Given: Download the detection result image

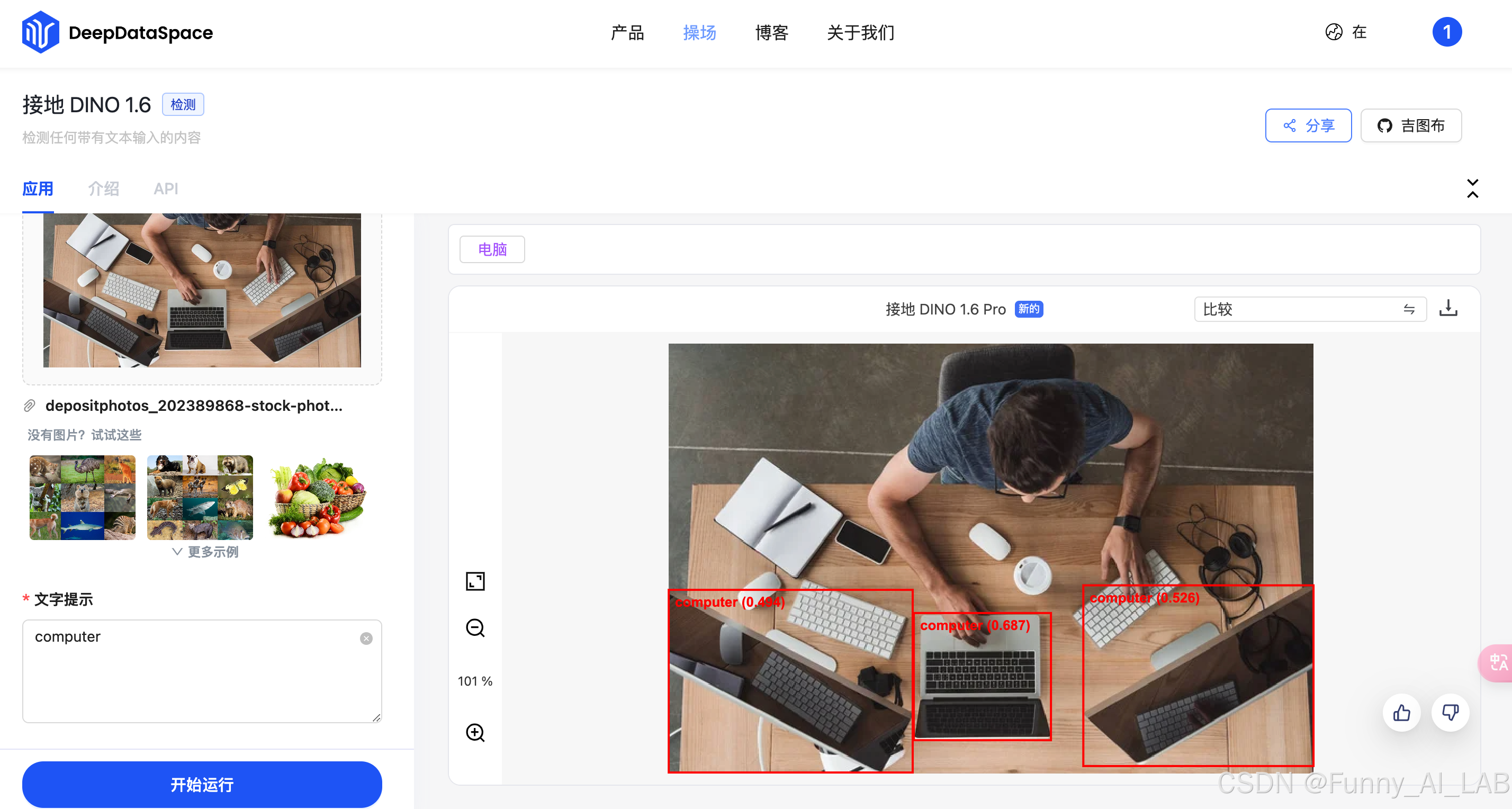Looking at the screenshot, I should tap(1448, 308).
